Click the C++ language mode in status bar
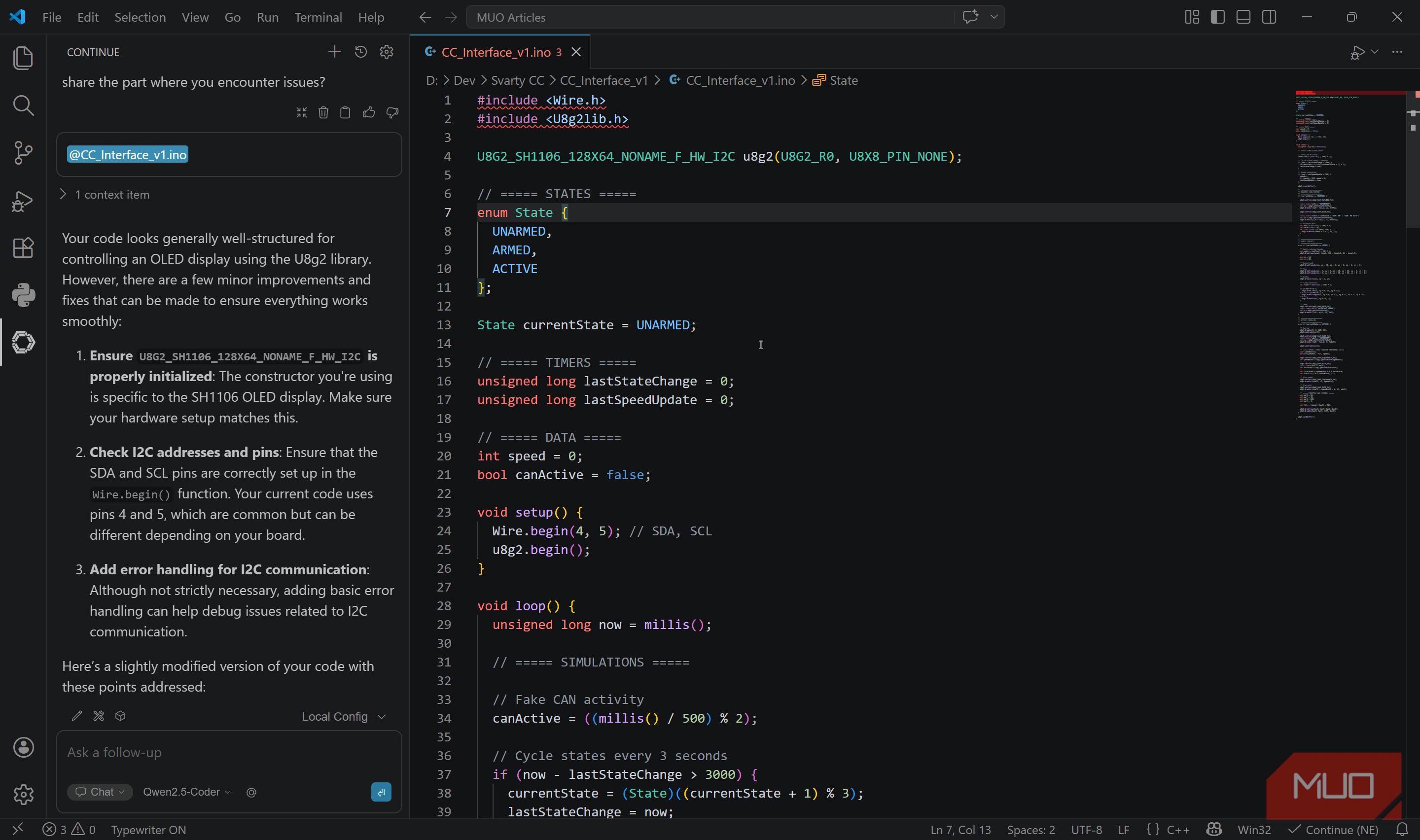The image size is (1420, 840). tap(1177, 830)
